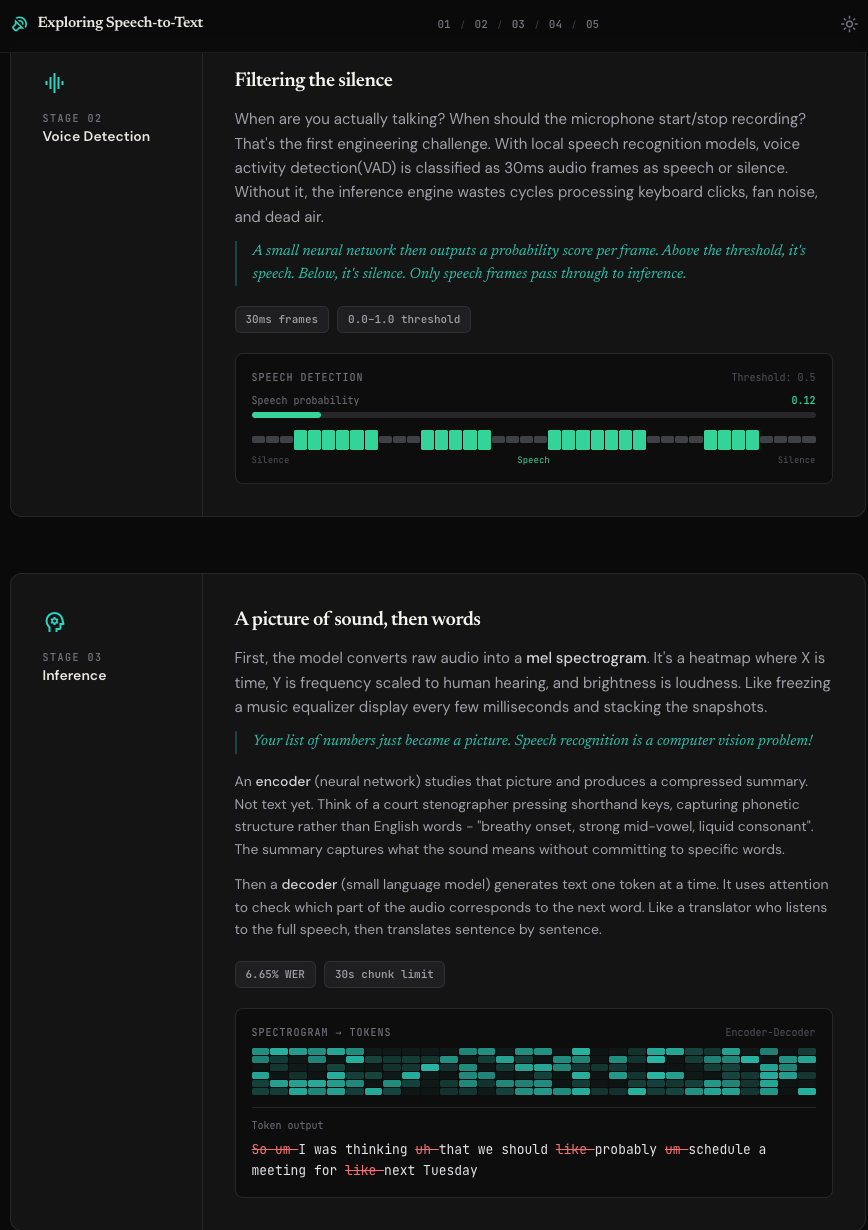Click the first green speech frame block
This screenshot has width=868, height=1230.
click(x=300, y=439)
